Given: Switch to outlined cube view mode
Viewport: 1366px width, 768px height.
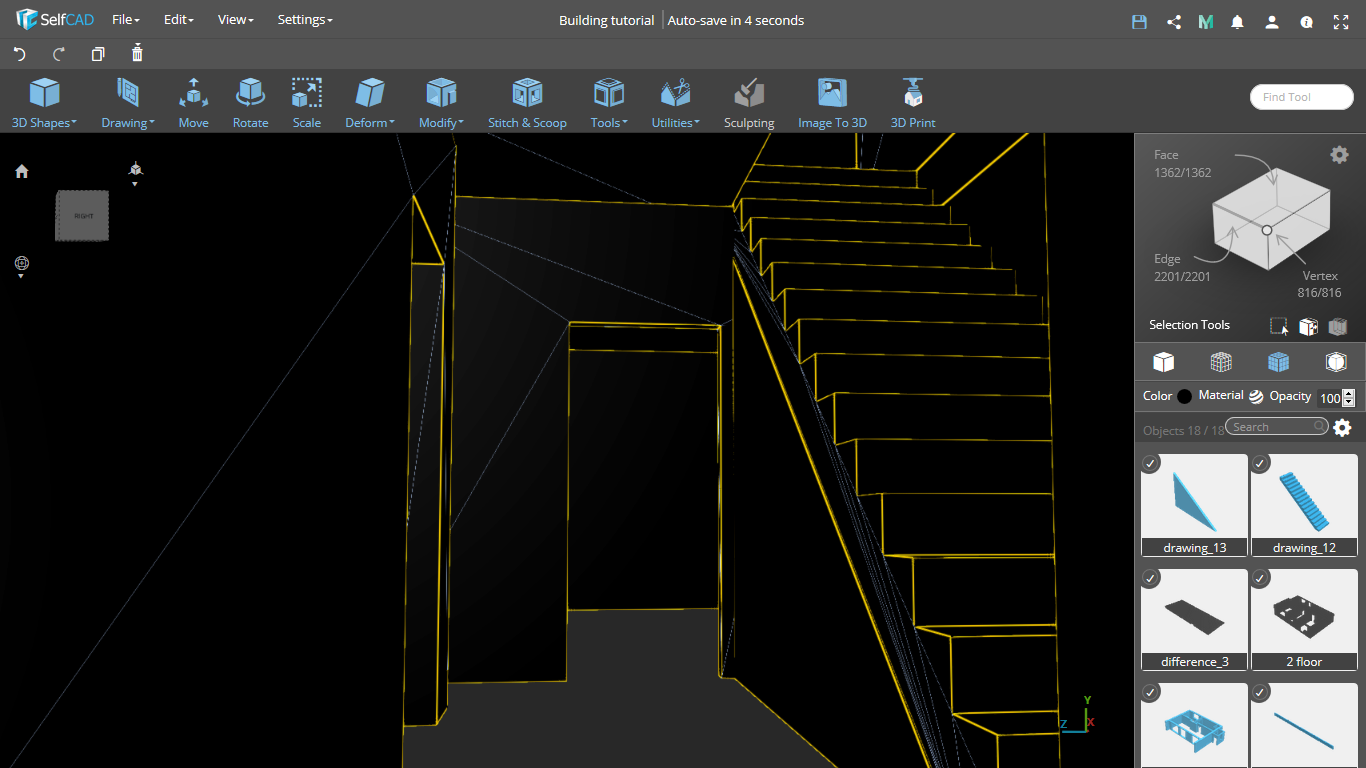Looking at the screenshot, I should tap(1336, 361).
